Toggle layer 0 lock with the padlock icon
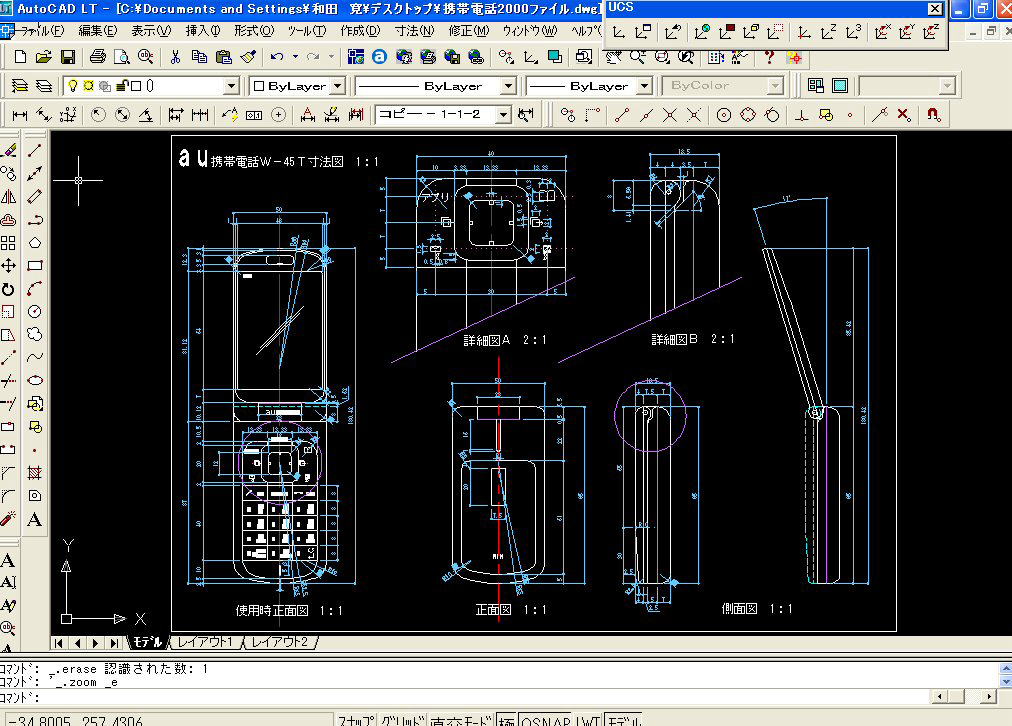 pyautogui.click(x=122, y=86)
